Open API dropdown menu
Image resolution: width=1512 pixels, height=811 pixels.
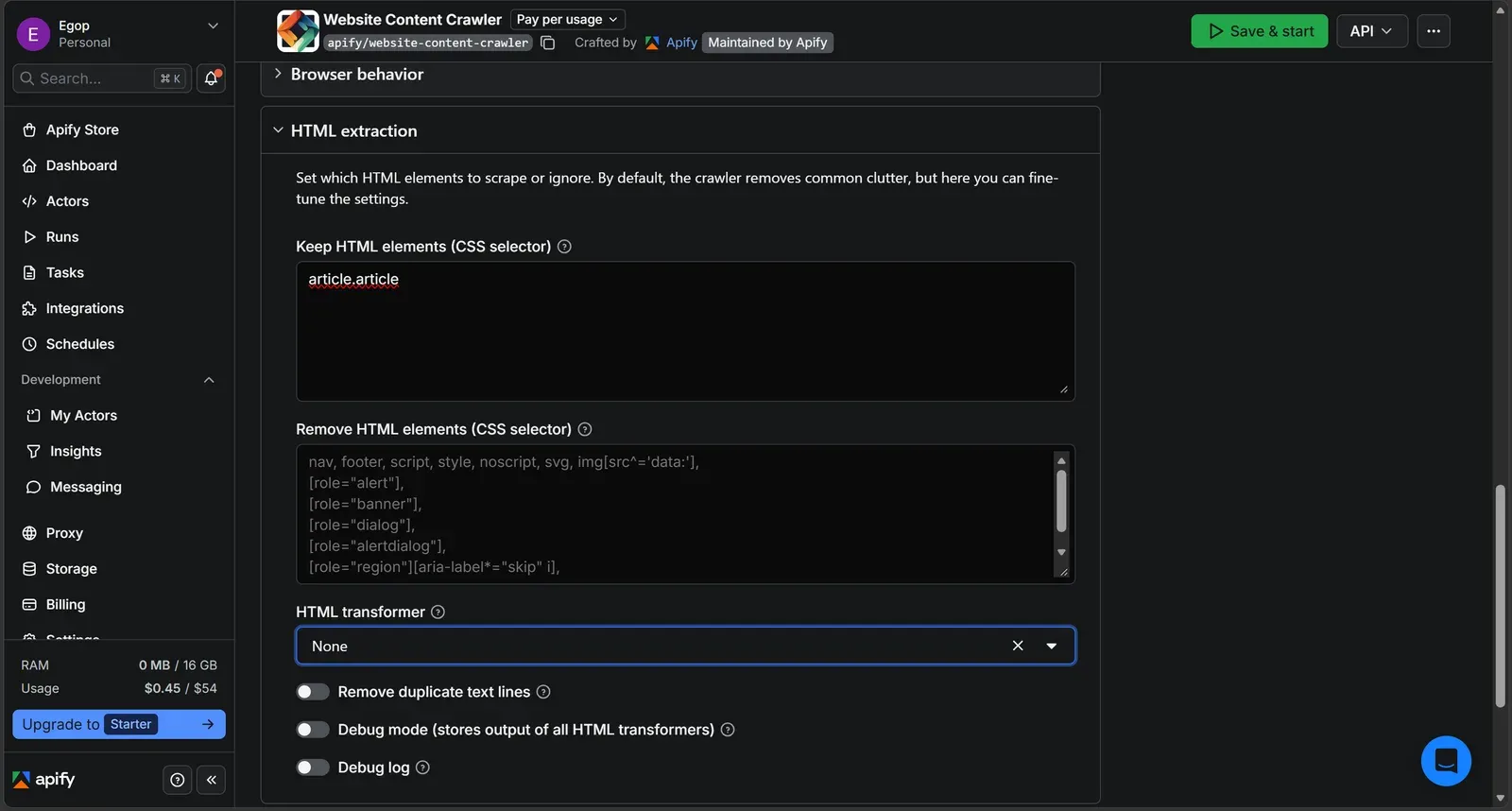[x=1371, y=31]
